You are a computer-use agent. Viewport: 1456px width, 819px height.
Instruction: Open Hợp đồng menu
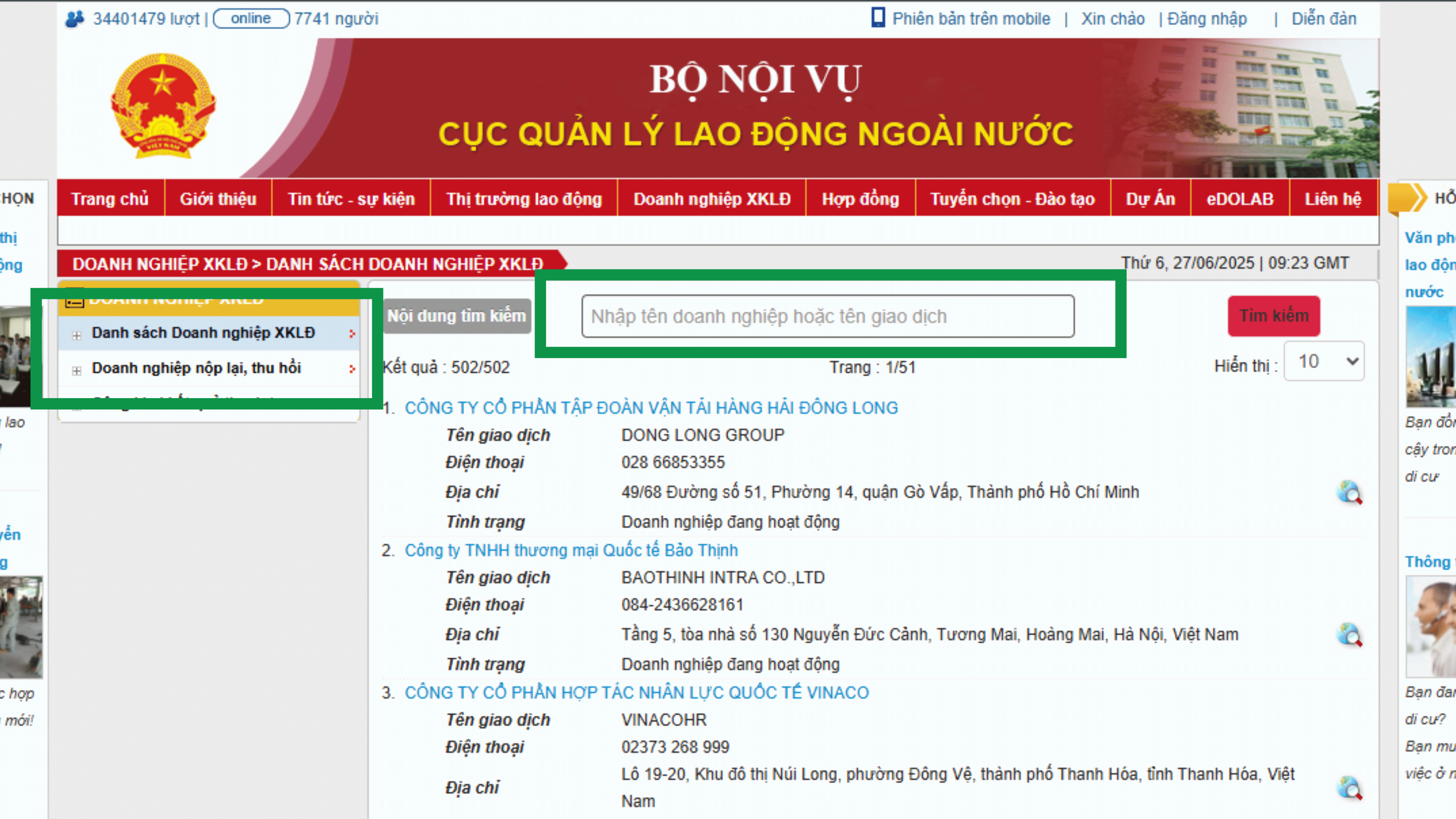click(860, 199)
